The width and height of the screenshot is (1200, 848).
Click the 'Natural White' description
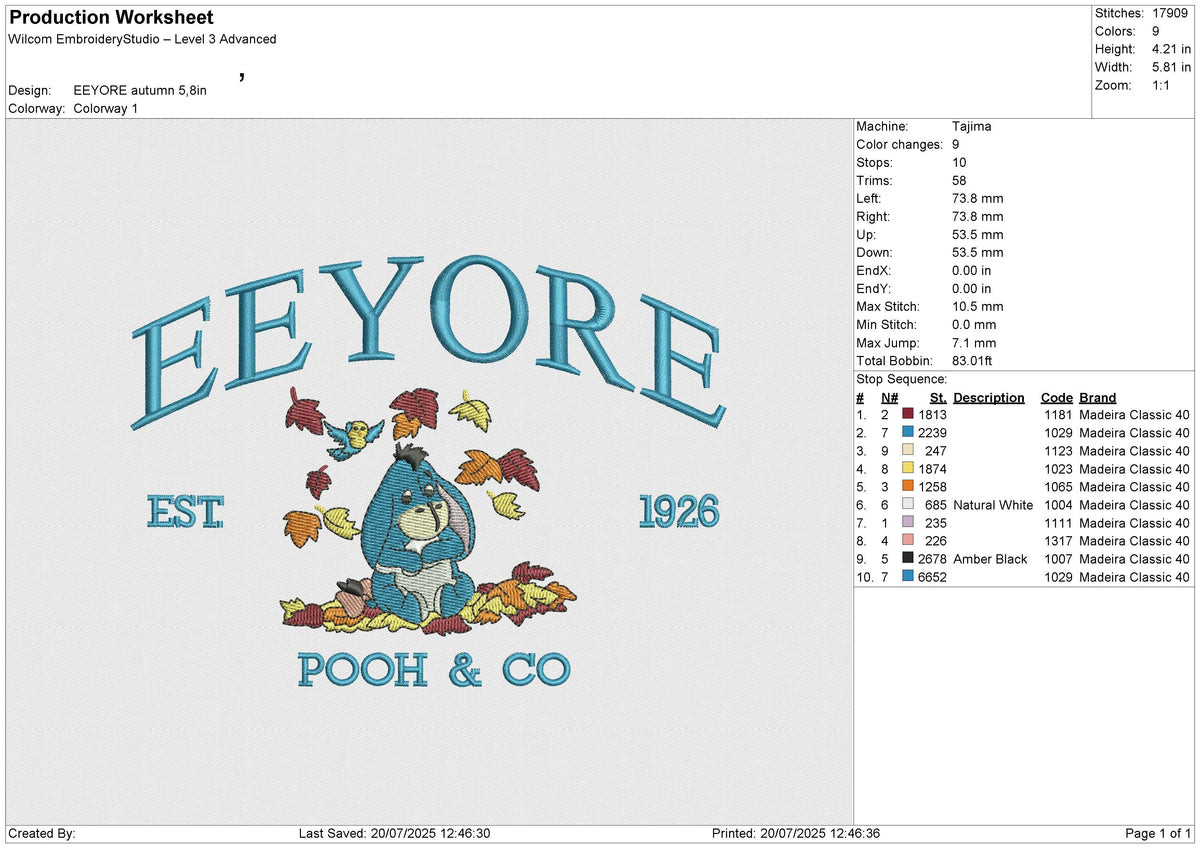[x=993, y=505]
